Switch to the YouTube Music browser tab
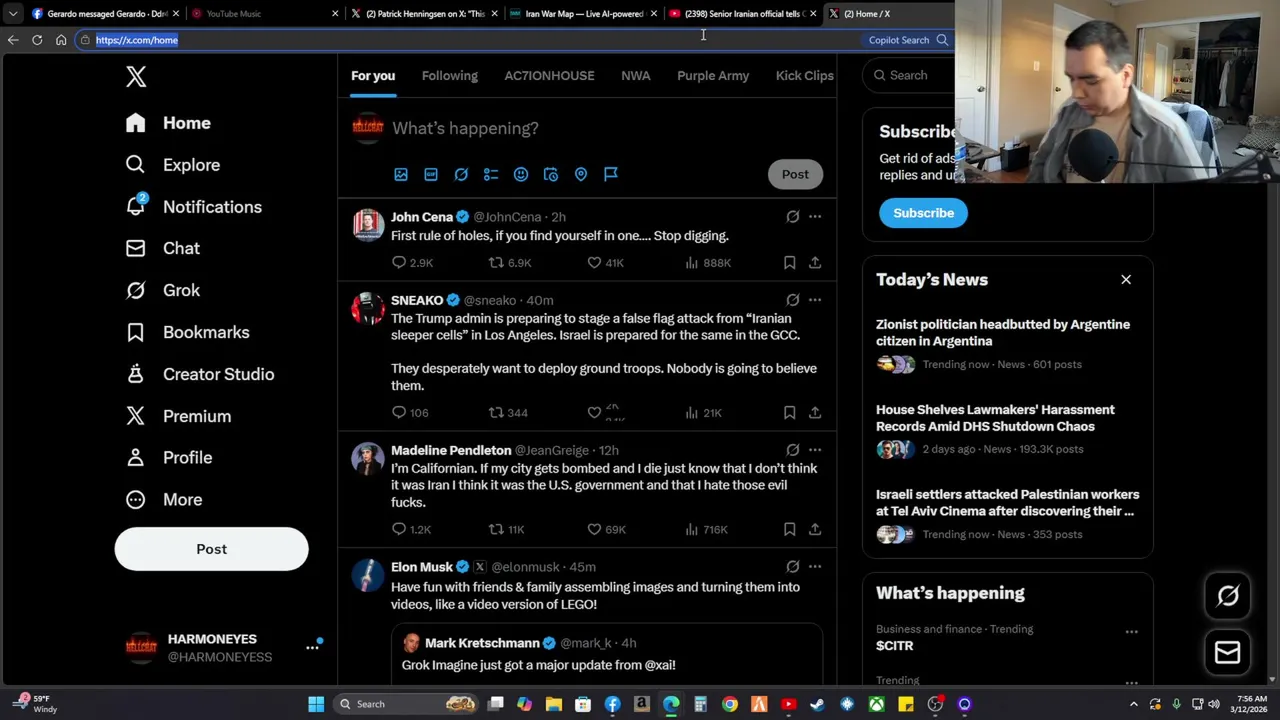 pyautogui.click(x=265, y=14)
